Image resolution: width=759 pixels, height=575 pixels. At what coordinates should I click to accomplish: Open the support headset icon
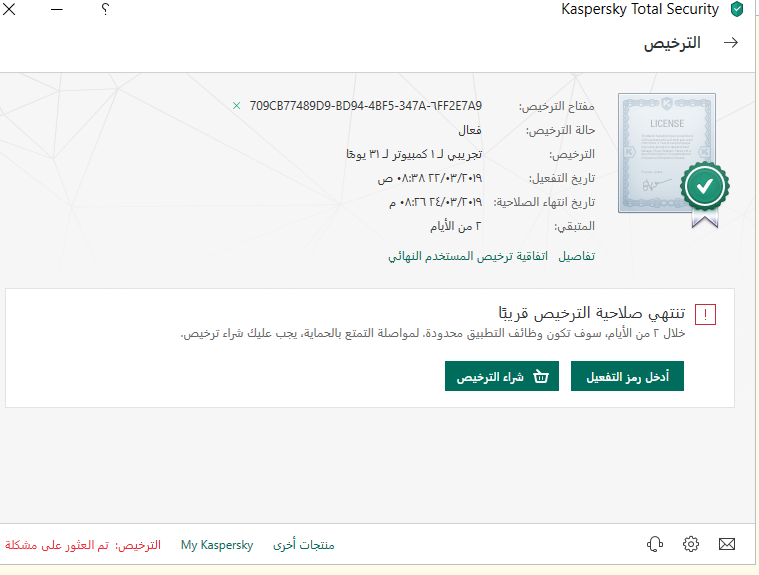coord(655,544)
